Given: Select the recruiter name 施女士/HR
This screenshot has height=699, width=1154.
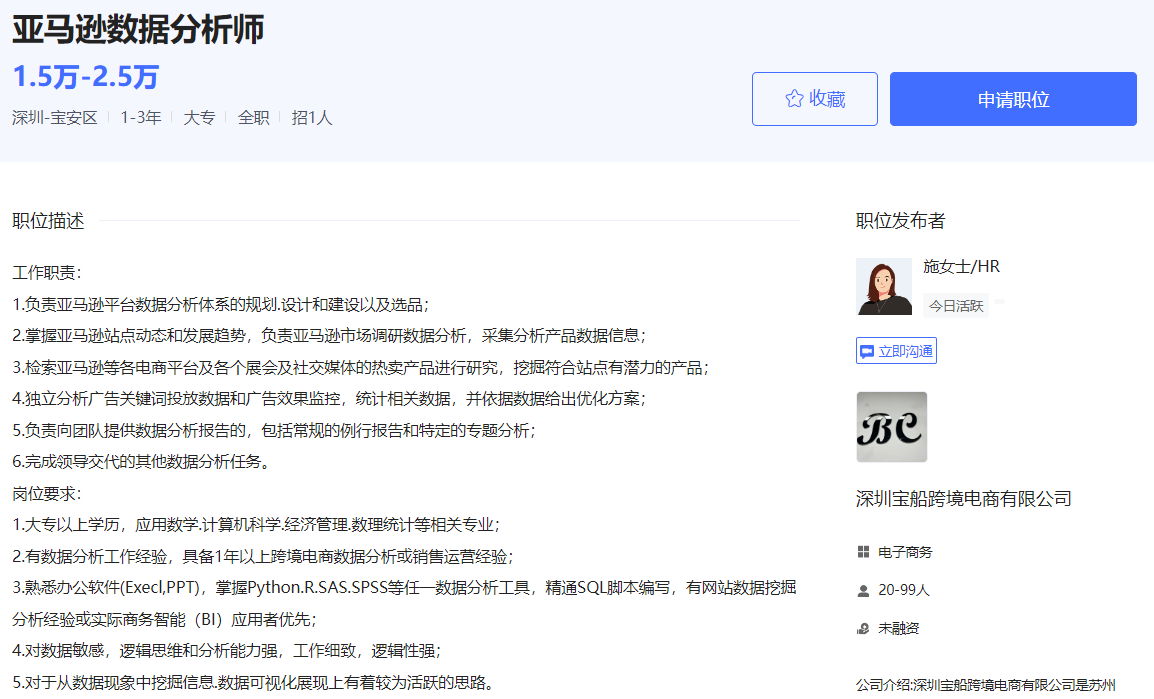Looking at the screenshot, I should coord(961,267).
